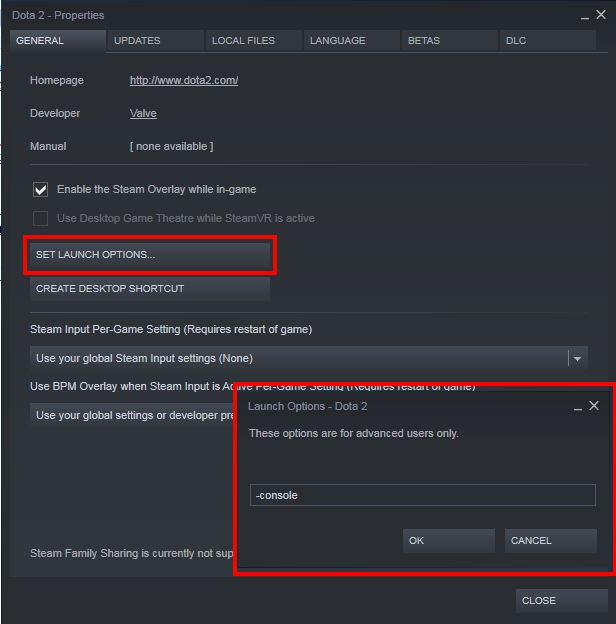Confirm launch options with OK
This screenshot has width=616, height=624.
point(449,541)
